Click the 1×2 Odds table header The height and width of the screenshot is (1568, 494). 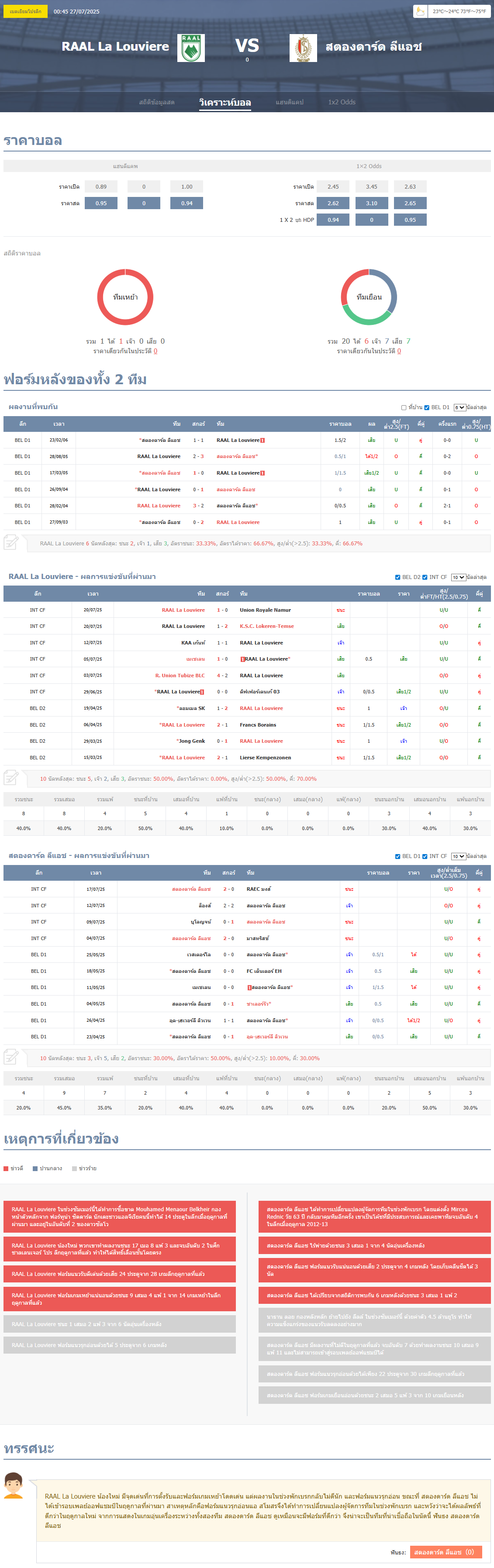click(x=369, y=166)
